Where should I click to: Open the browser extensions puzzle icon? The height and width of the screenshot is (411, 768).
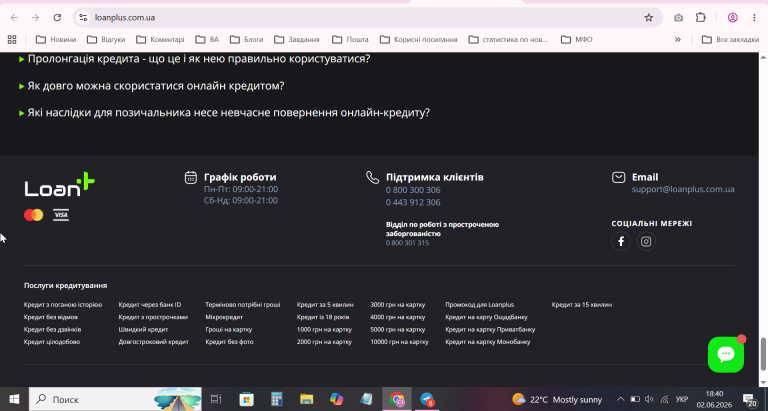[701, 18]
